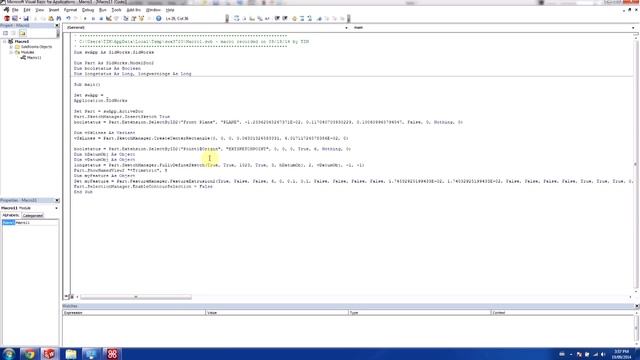
Task: Select the Macro11 module in project tree
Action: 33,58
